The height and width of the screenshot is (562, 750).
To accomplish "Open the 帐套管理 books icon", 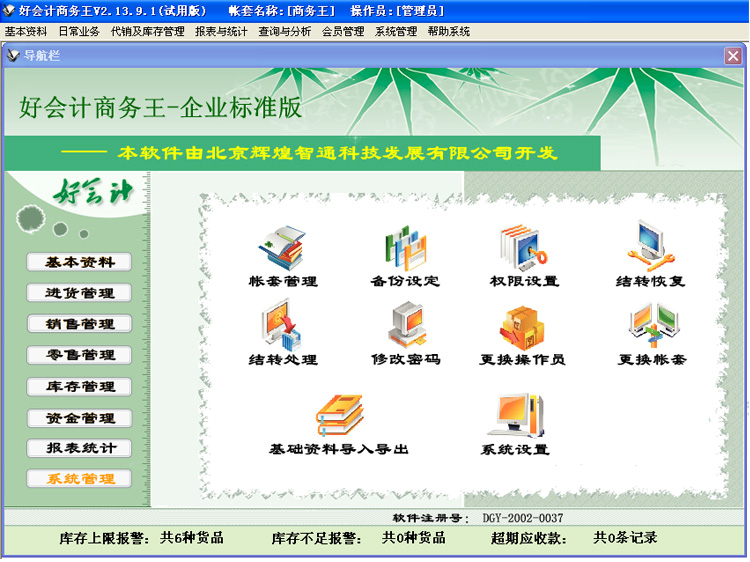I will click(282, 248).
